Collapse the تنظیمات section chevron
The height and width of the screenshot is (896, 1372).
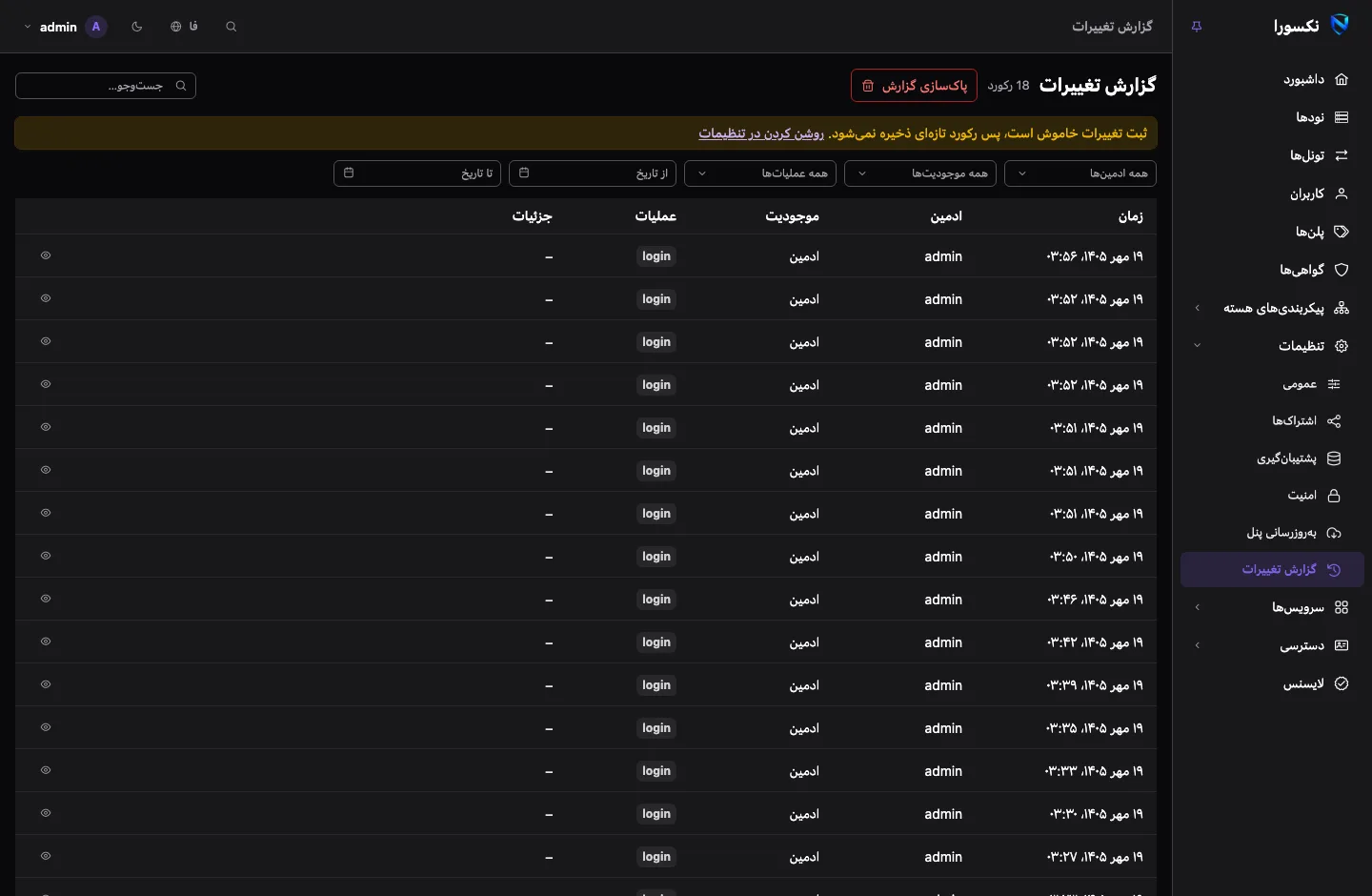coord(1198,346)
